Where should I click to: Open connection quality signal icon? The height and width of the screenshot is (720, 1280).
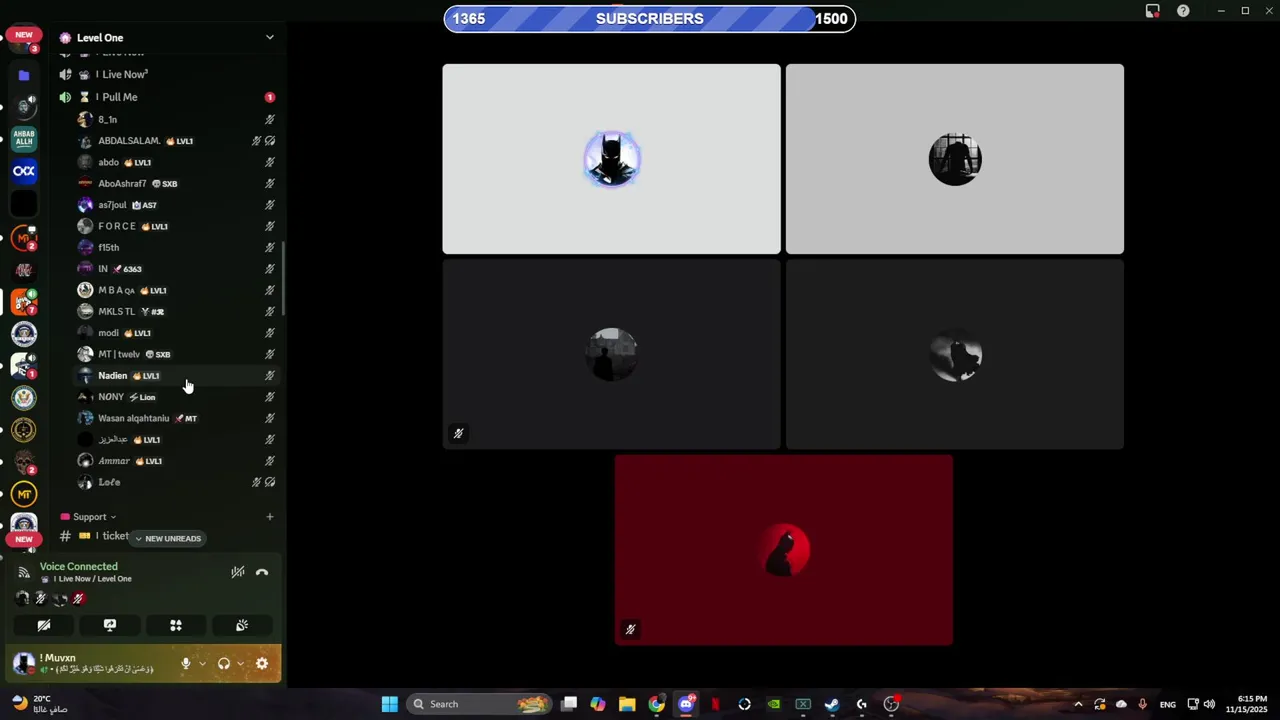(24, 572)
